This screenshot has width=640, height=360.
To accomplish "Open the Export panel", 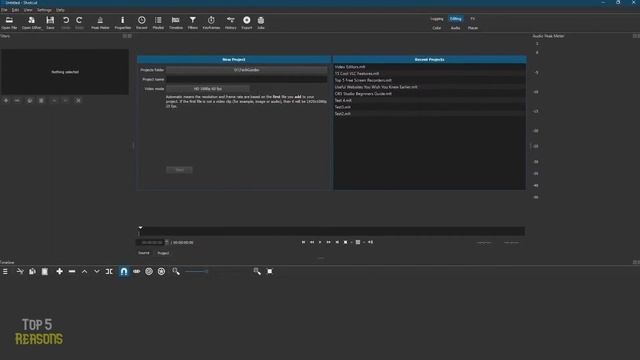I will pos(247,23).
